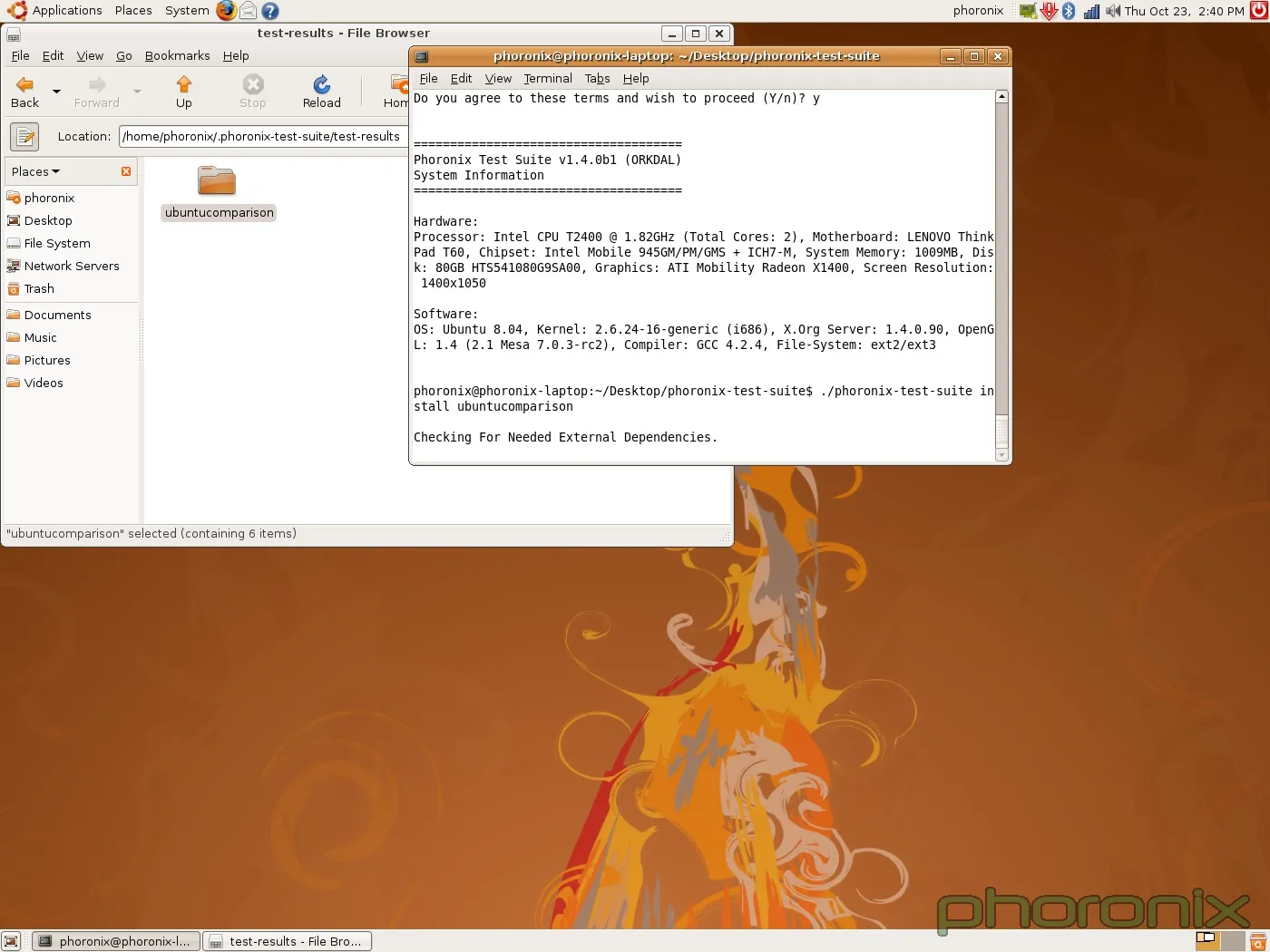This screenshot has width=1270, height=952.
Task: Open Network Servers in sidebar
Action: (70, 266)
